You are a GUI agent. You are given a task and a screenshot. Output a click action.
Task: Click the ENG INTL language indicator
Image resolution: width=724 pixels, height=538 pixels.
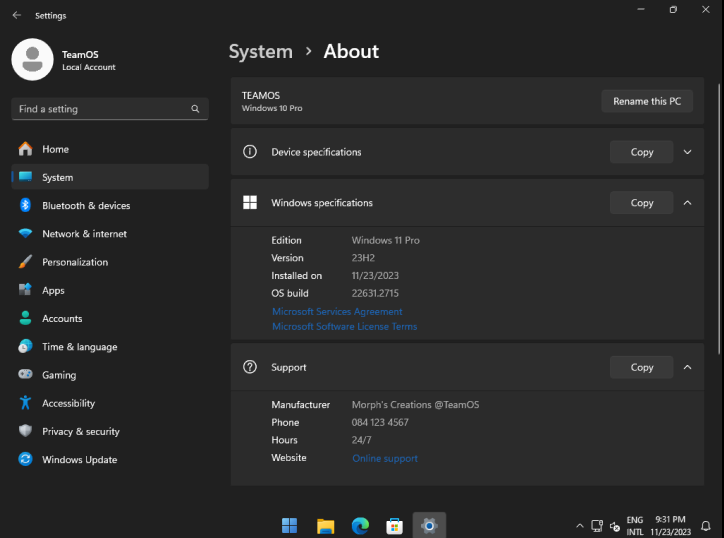(634, 526)
